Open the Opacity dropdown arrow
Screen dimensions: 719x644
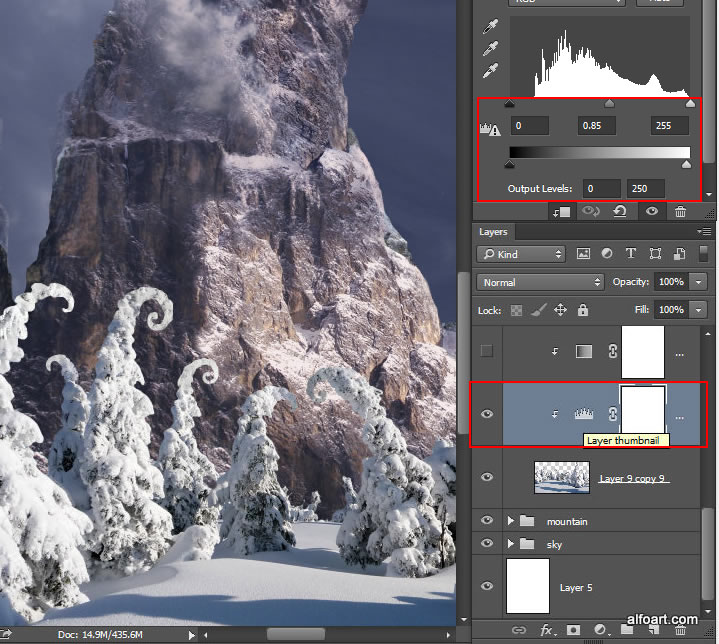point(697,282)
